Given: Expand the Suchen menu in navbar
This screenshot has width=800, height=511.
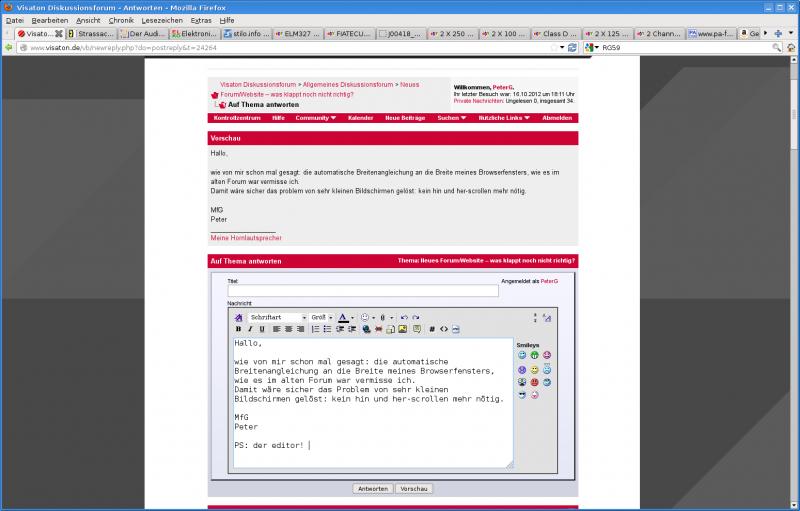Looking at the screenshot, I should tap(451, 118).
